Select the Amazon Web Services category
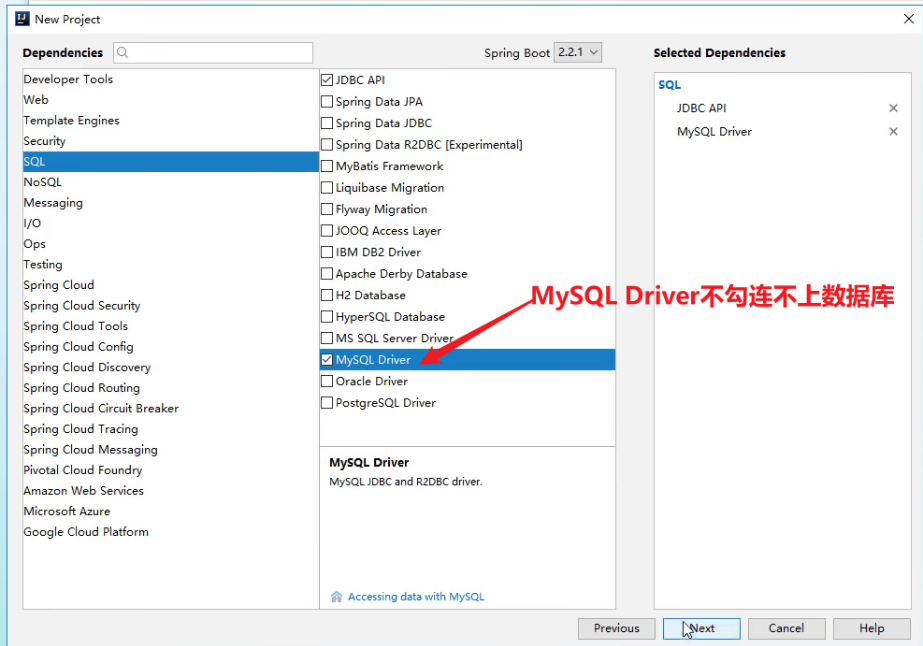Image resolution: width=923 pixels, height=646 pixels. tap(171, 491)
